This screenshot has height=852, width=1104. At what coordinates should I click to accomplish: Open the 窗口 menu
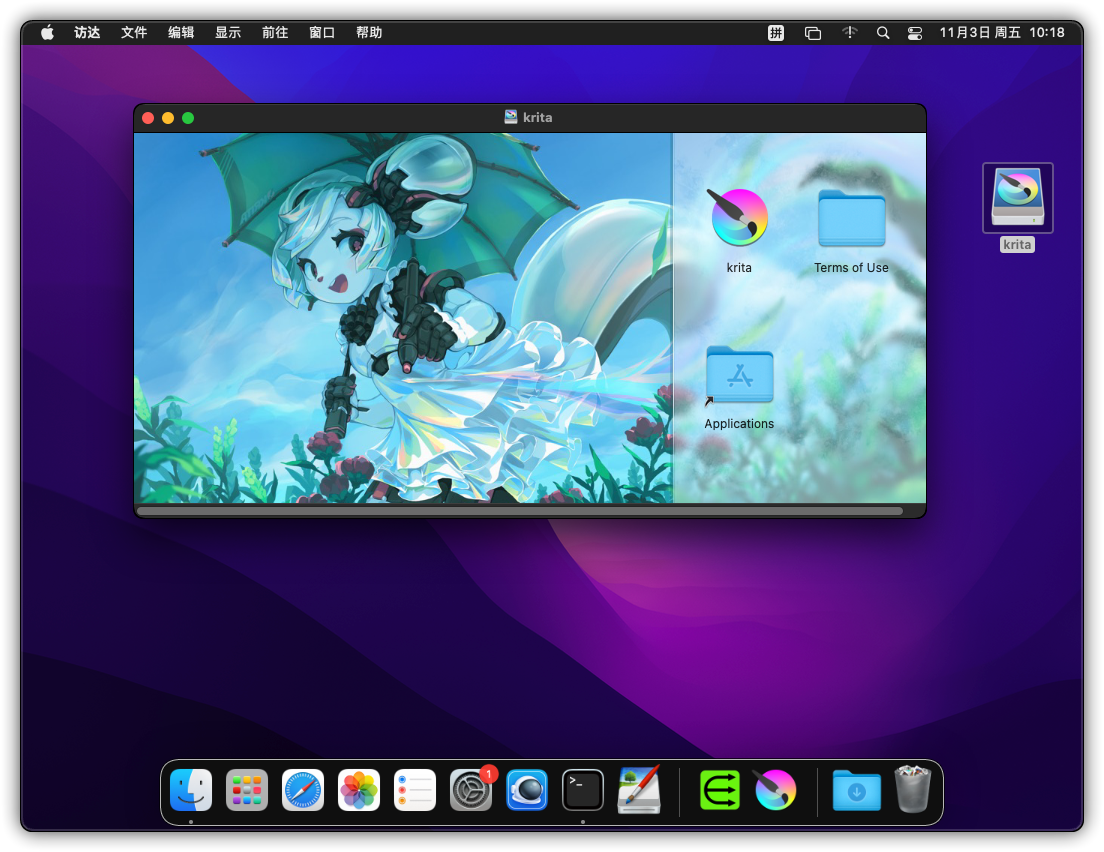coord(322,32)
